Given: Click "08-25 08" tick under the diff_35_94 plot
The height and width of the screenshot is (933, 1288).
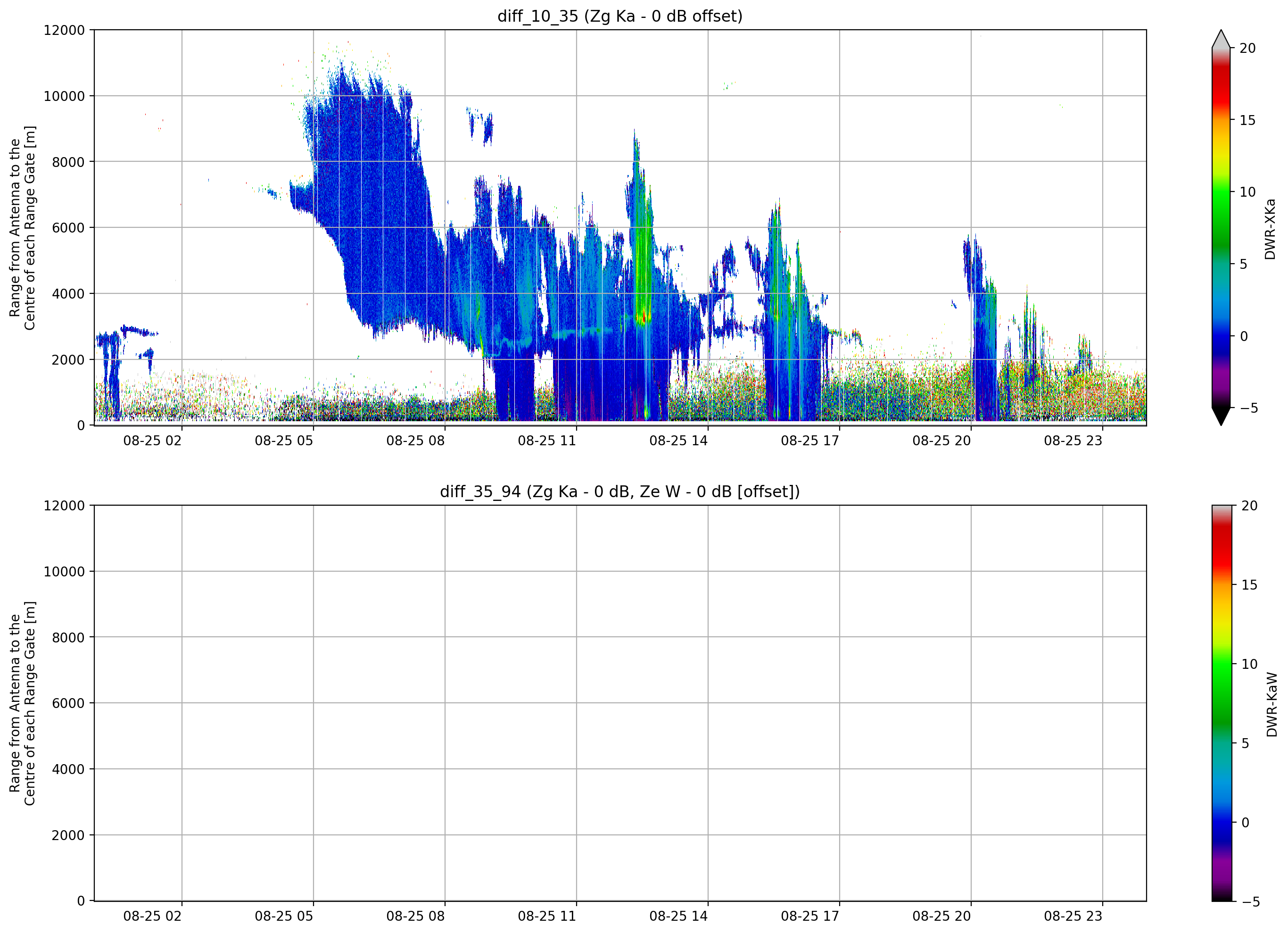Looking at the screenshot, I should click(415, 916).
